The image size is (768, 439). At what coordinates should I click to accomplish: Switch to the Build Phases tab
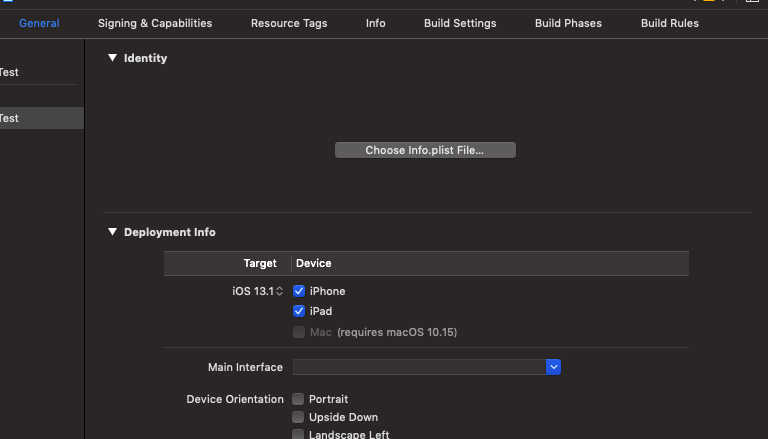[x=568, y=23]
